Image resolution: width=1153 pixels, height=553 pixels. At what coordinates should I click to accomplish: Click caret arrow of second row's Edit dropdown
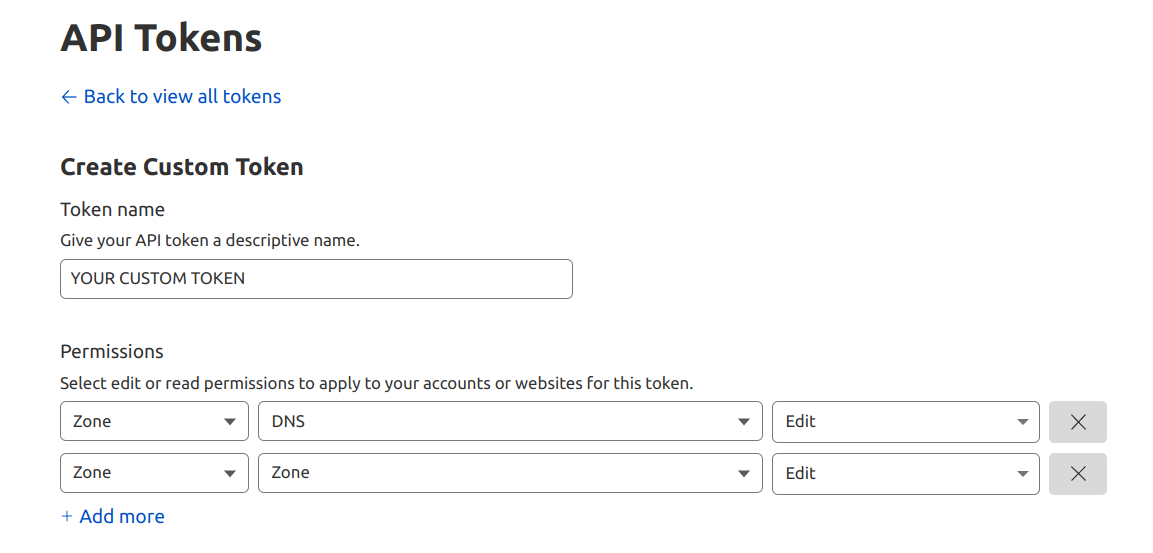pos(1022,473)
